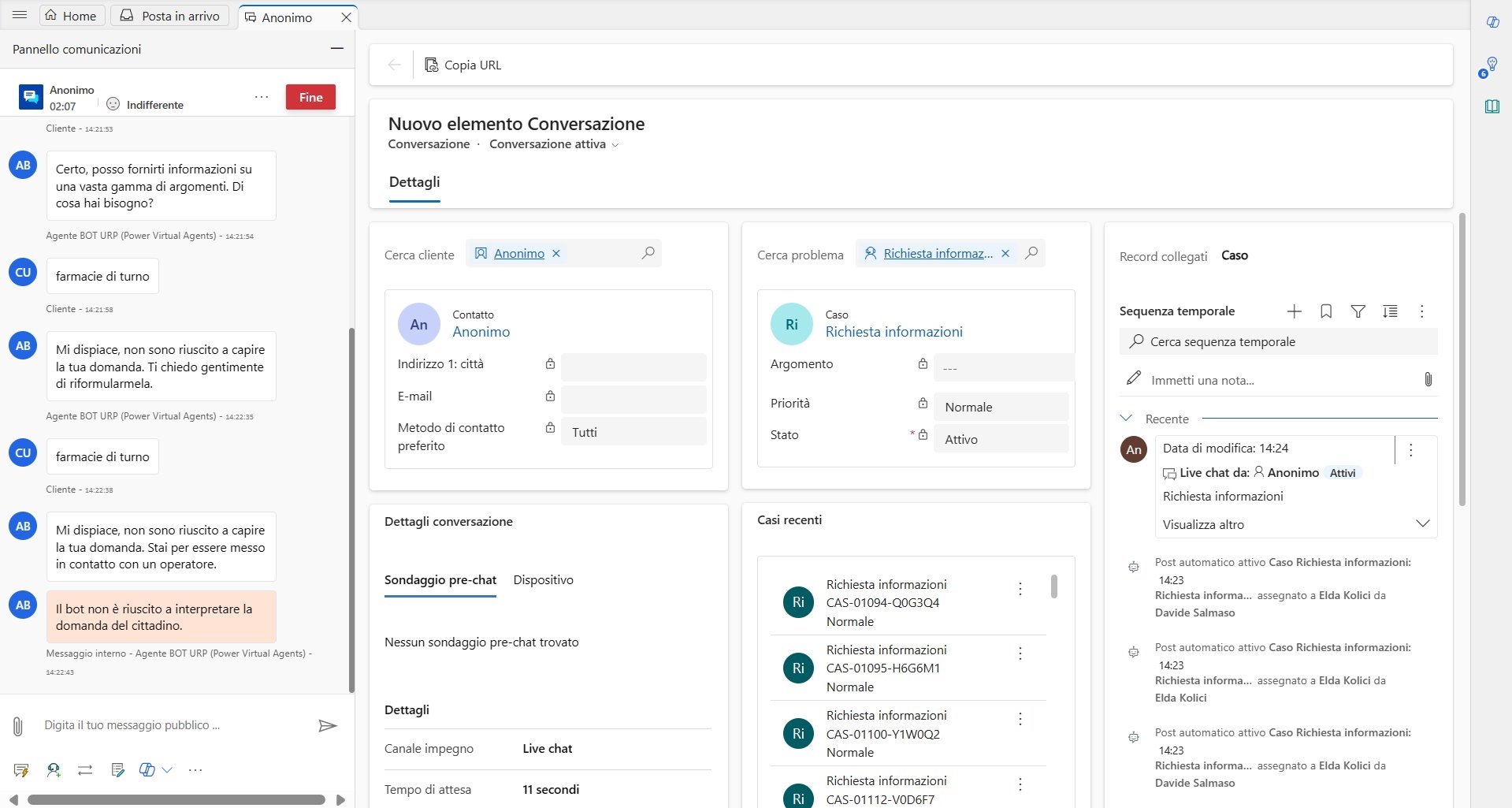The image size is (1512, 808).
Task: Open the conversation notes icon
Action: [118, 770]
